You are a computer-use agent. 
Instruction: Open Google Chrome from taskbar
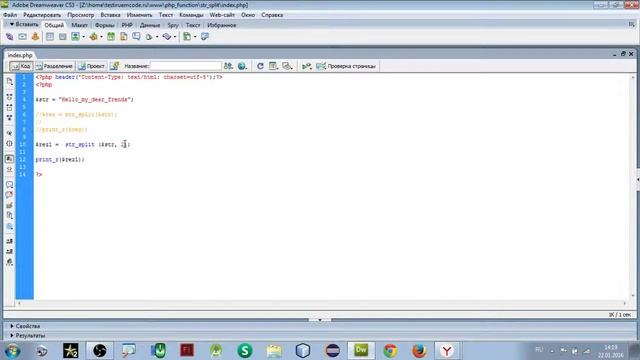pyautogui.click(x=390, y=351)
